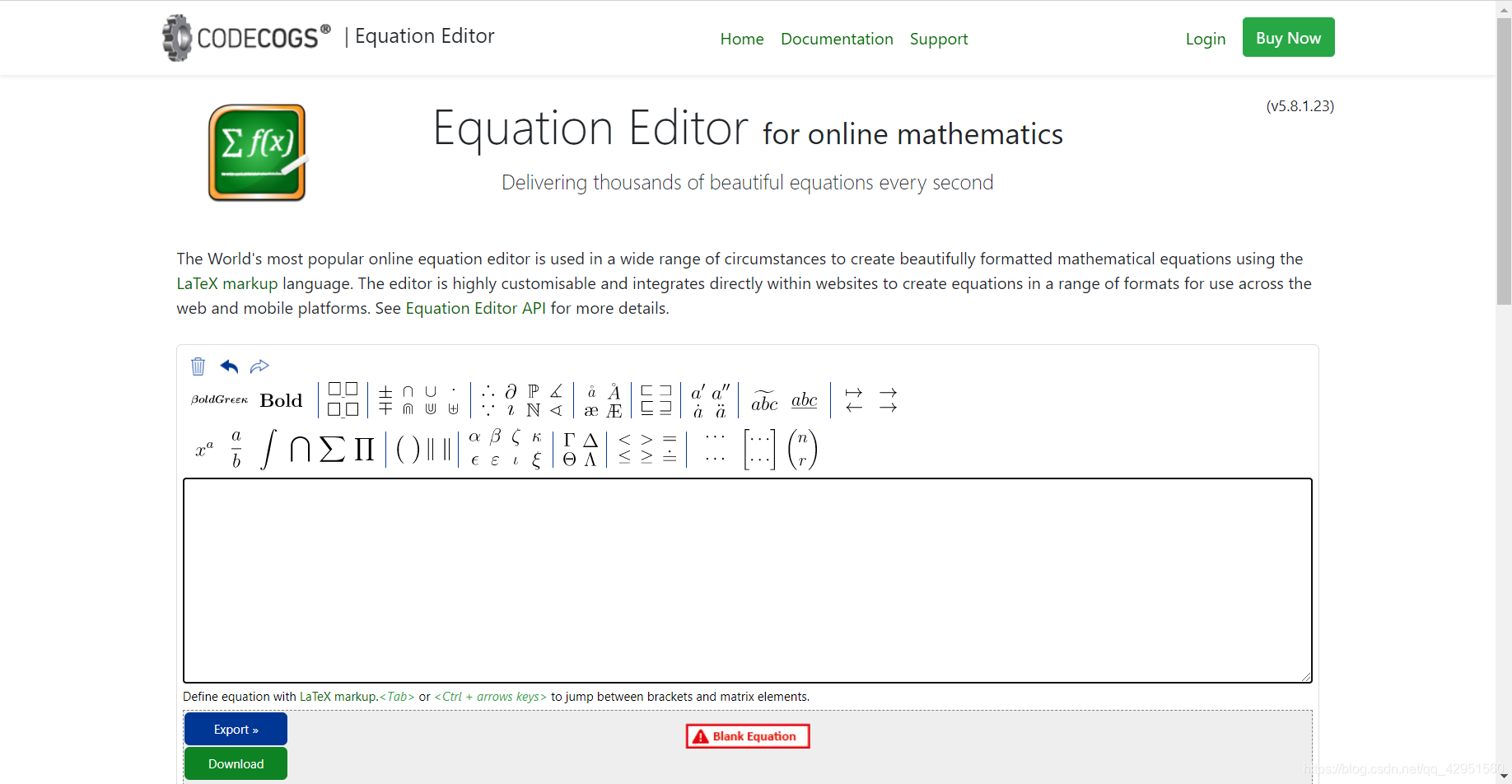Insert underlined abc
The image size is (1512, 784).
tap(805, 400)
